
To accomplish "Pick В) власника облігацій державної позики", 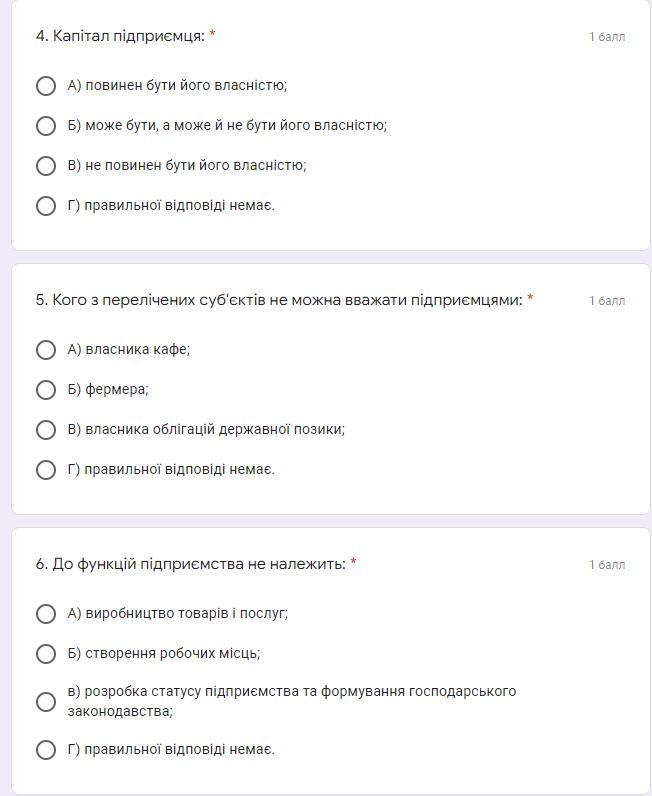I will point(46,430).
